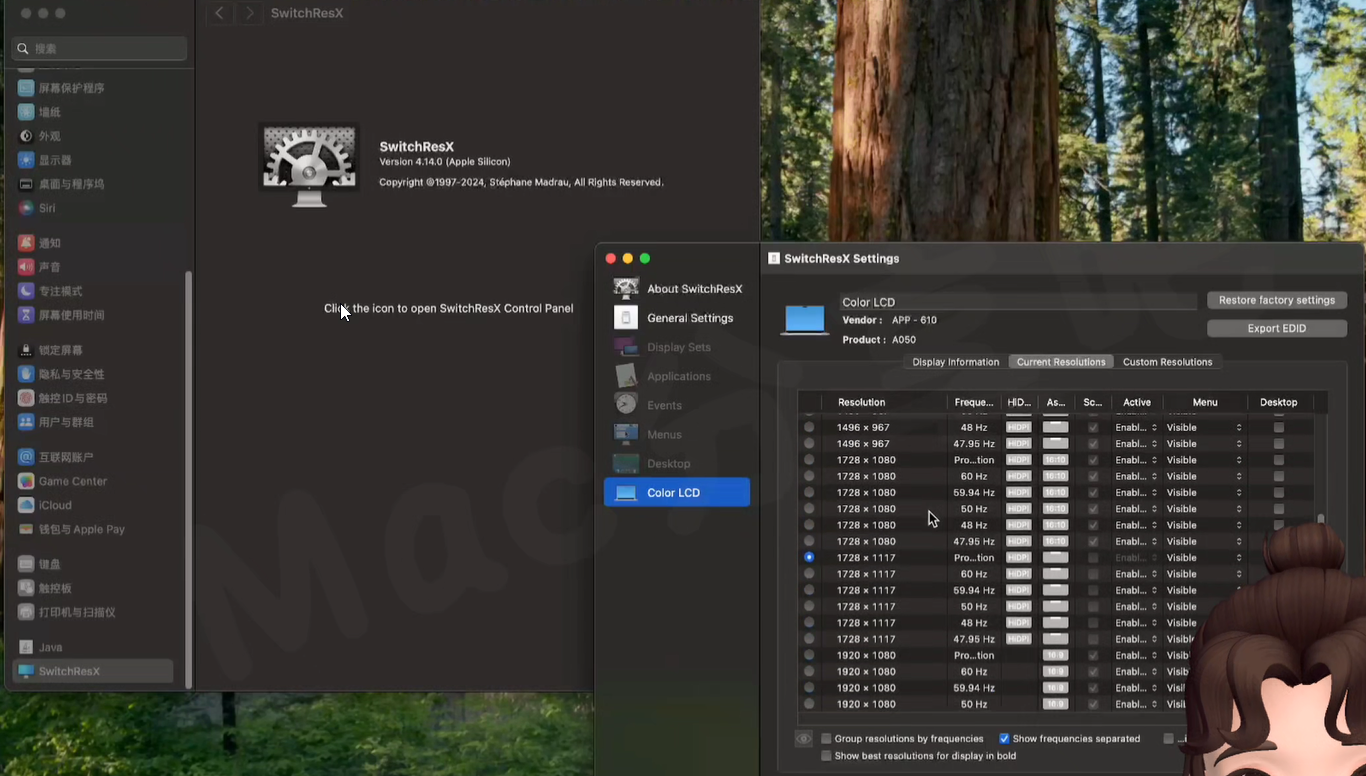Image resolution: width=1366 pixels, height=776 pixels.
Task: Switch to the Custom Resolutions tab
Action: click(x=1168, y=361)
